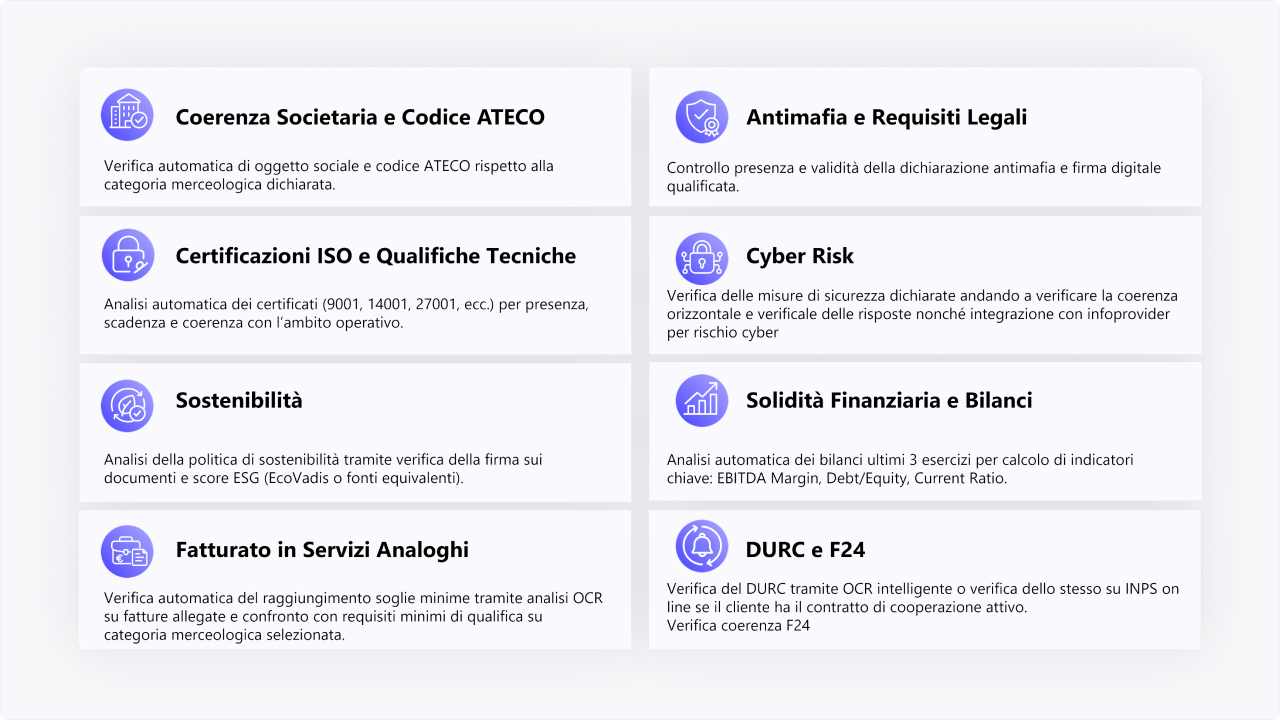Click the bell icon for DURC e F24
The width and height of the screenshot is (1280, 720).
(701, 546)
